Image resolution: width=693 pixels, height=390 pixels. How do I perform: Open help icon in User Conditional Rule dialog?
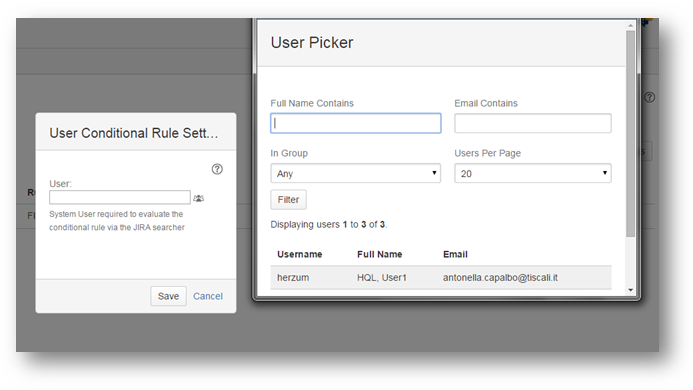tap(217, 169)
